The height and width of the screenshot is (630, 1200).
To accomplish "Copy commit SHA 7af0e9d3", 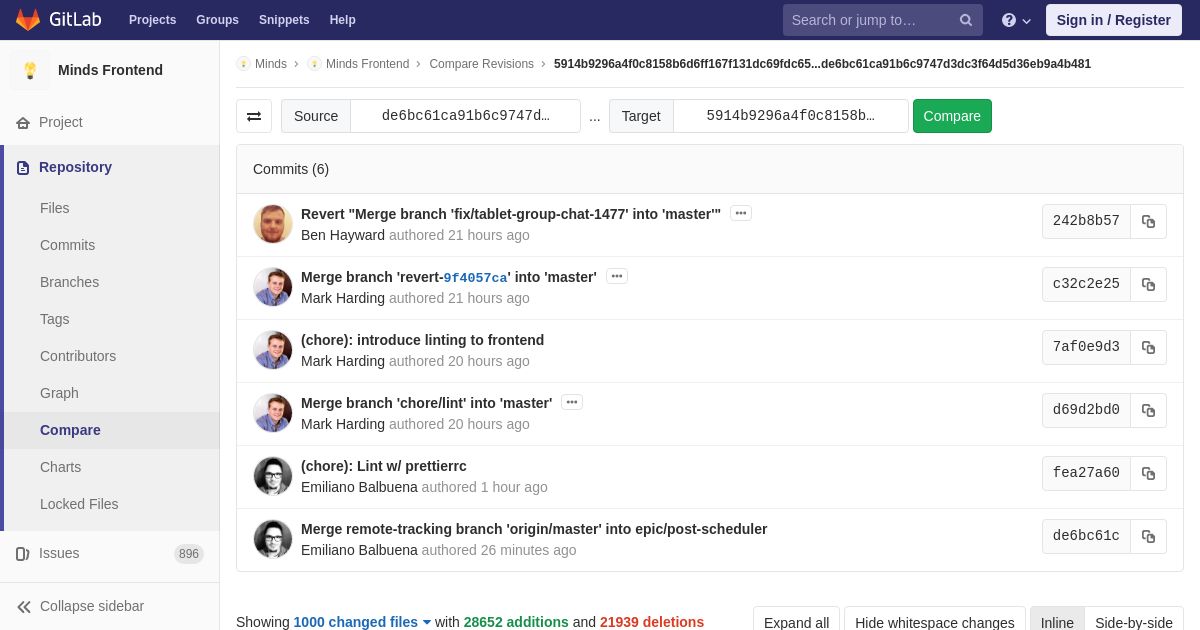I will [1148, 347].
